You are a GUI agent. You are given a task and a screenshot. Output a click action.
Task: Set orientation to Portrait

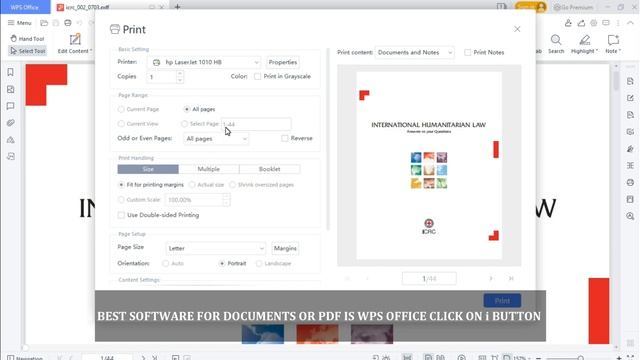222,264
